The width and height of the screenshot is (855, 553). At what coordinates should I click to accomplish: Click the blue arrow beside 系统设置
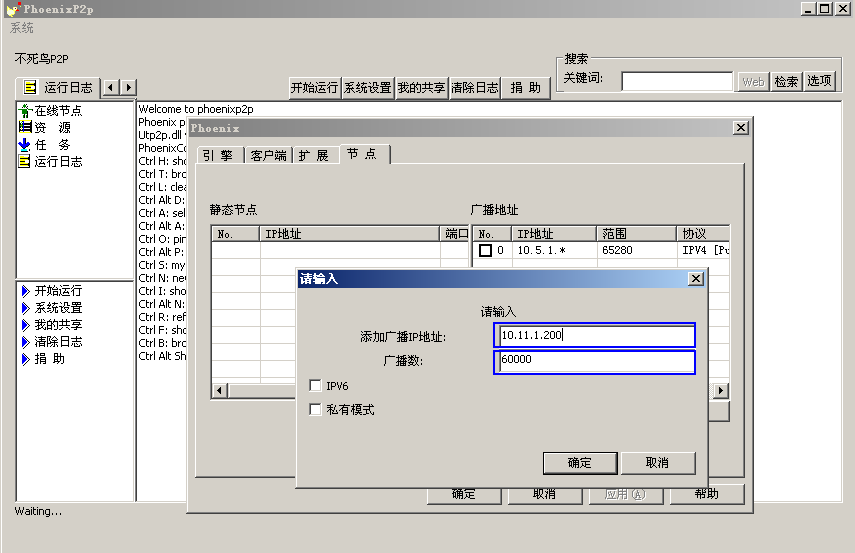[x=25, y=308]
